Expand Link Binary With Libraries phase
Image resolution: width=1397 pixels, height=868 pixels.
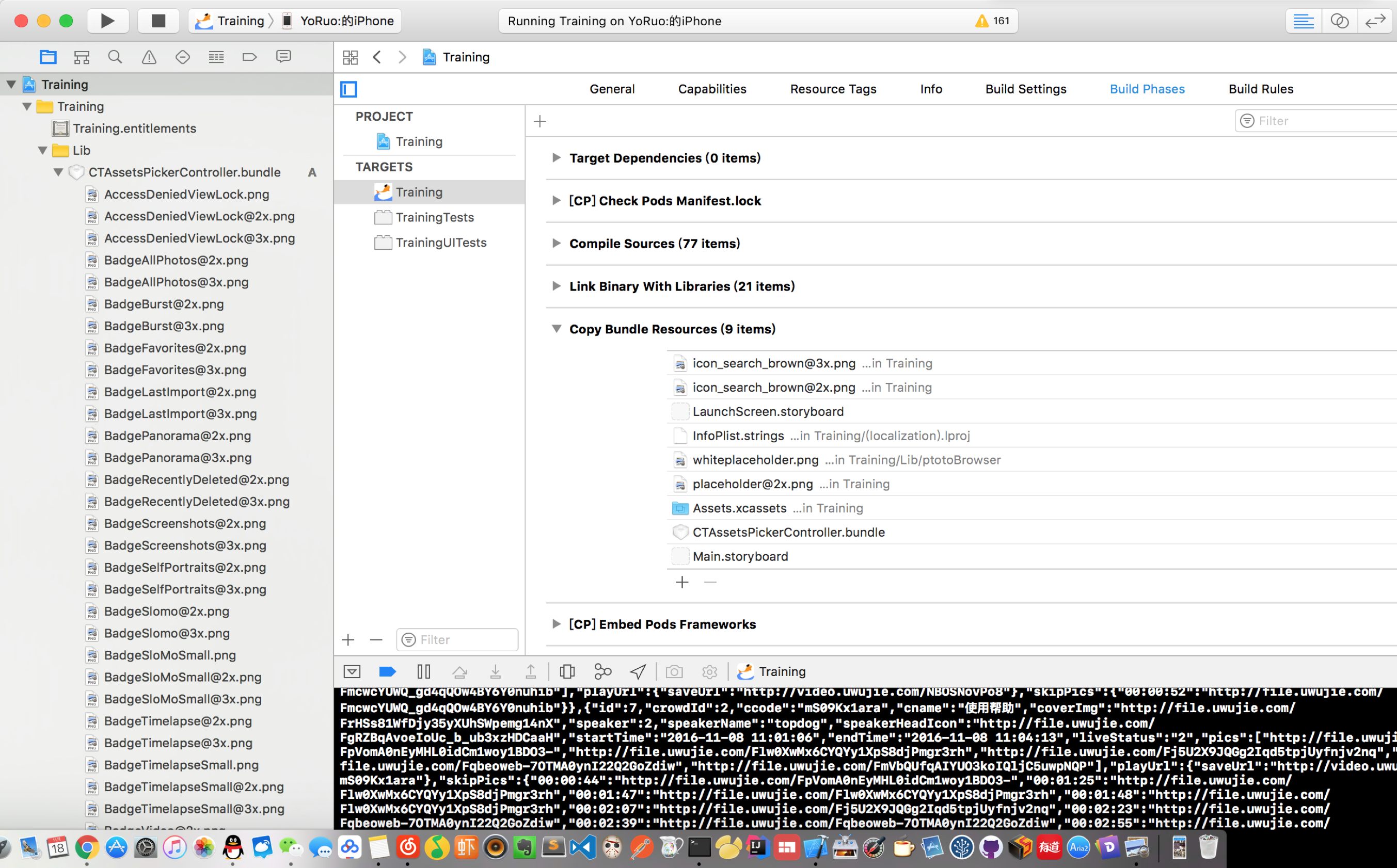point(556,286)
